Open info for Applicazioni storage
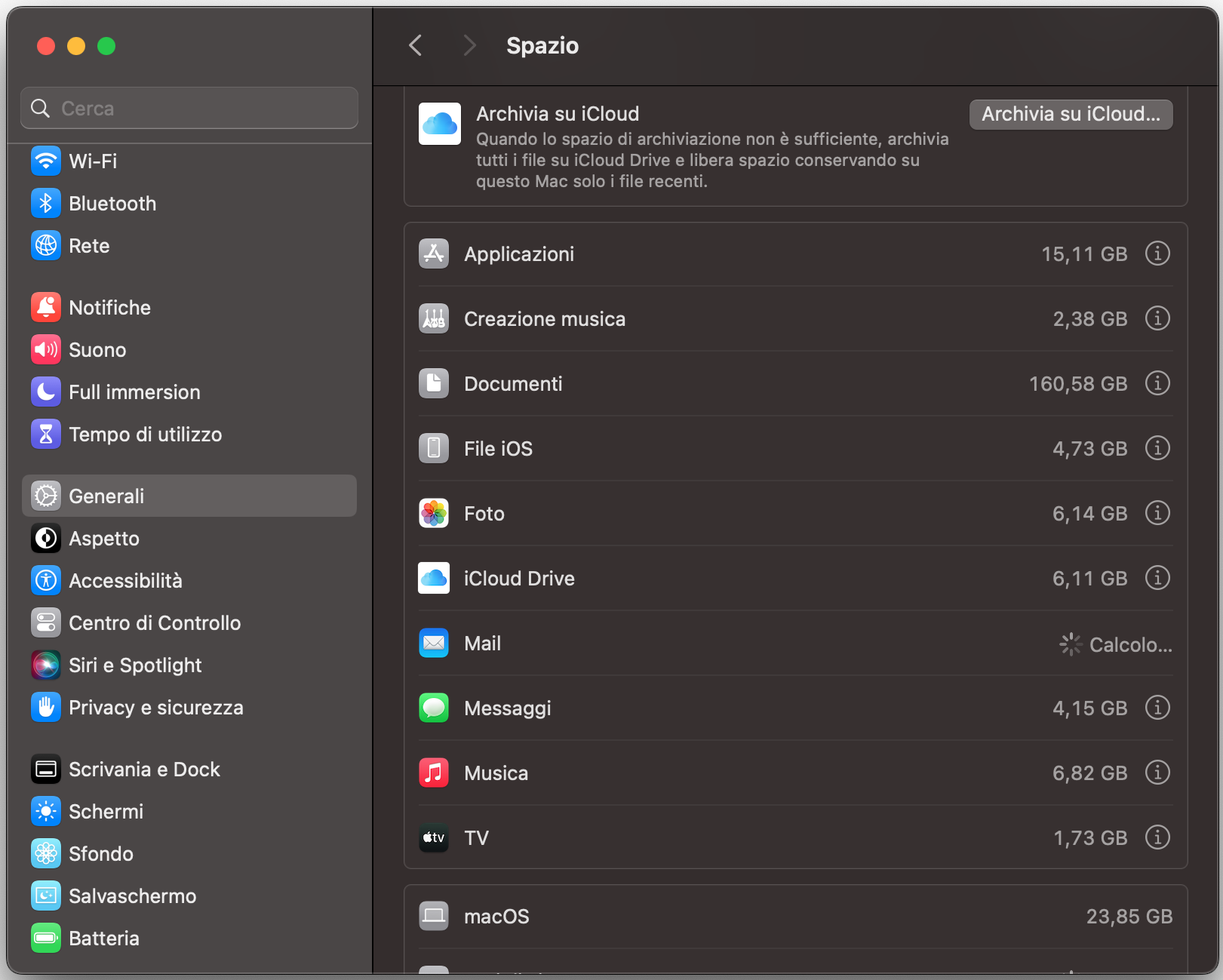 (x=1157, y=253)
